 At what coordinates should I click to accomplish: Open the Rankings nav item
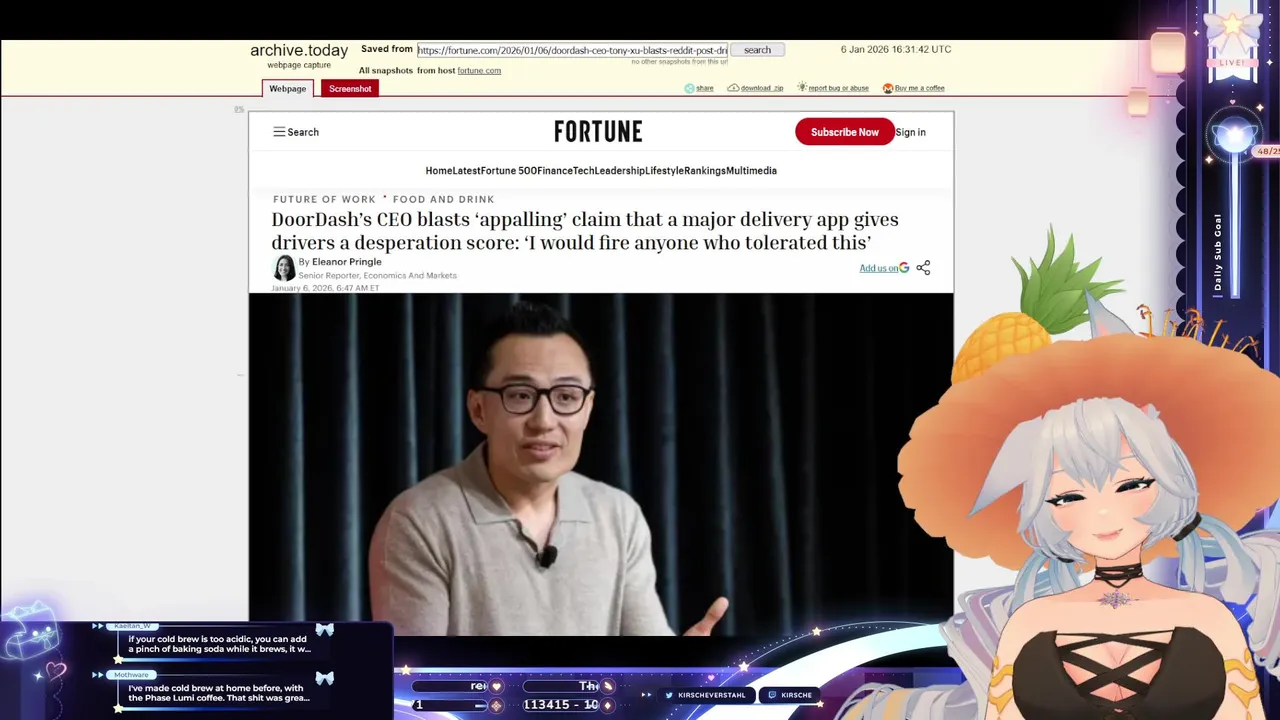[705, 171]
